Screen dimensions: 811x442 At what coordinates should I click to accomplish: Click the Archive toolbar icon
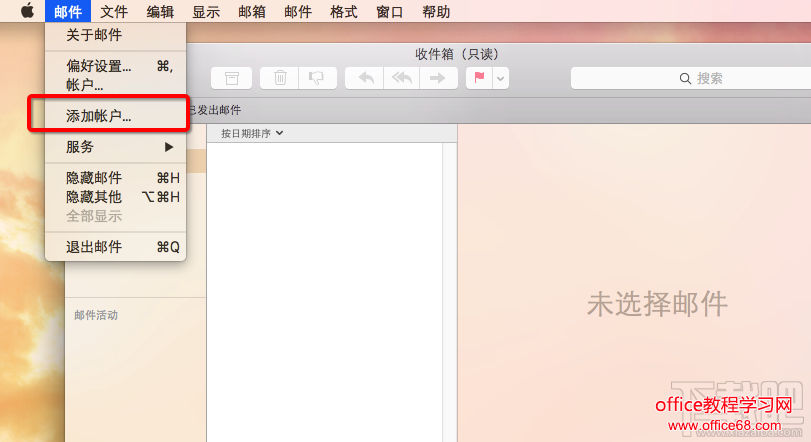pyautogui.click(x=232, y=78)
